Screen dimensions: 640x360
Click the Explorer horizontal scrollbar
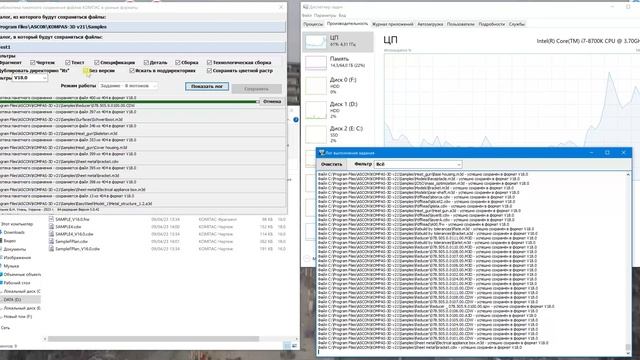click(x=153, y=339)
